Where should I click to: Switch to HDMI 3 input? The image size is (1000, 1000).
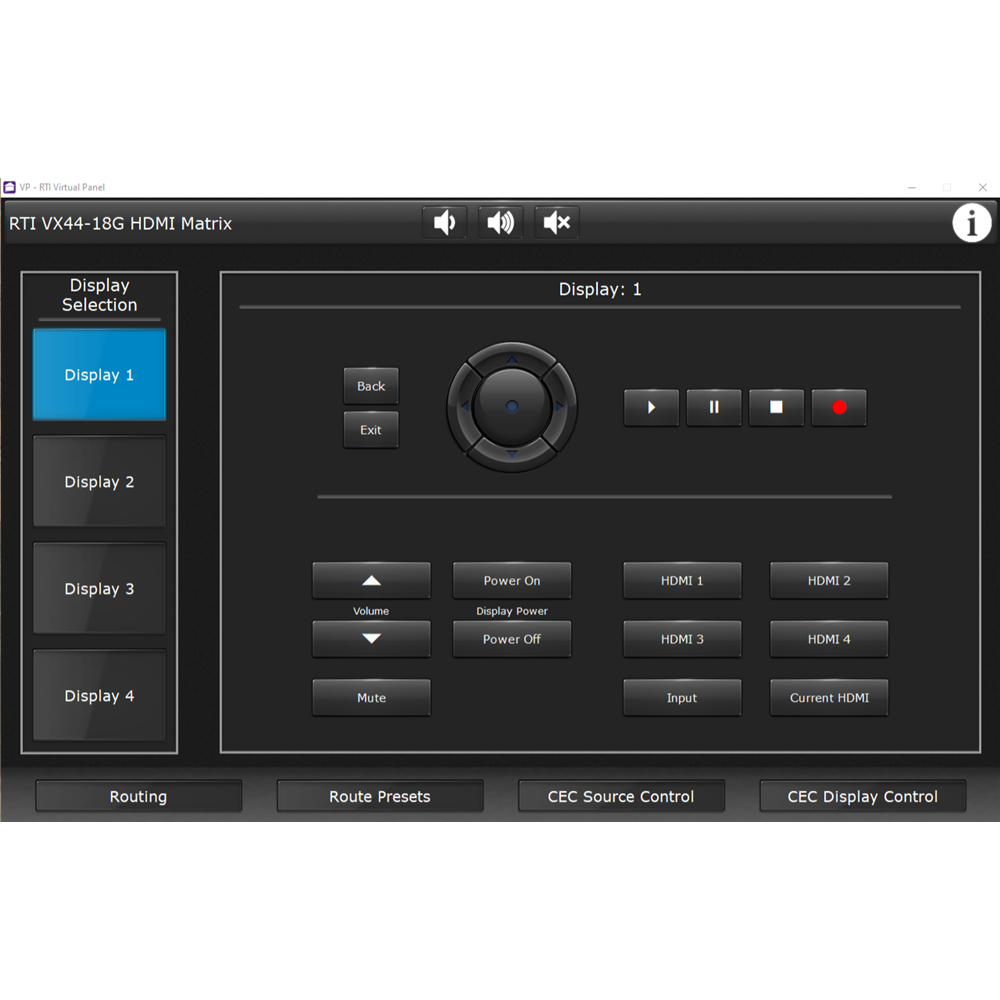click(x=682, y=639)
